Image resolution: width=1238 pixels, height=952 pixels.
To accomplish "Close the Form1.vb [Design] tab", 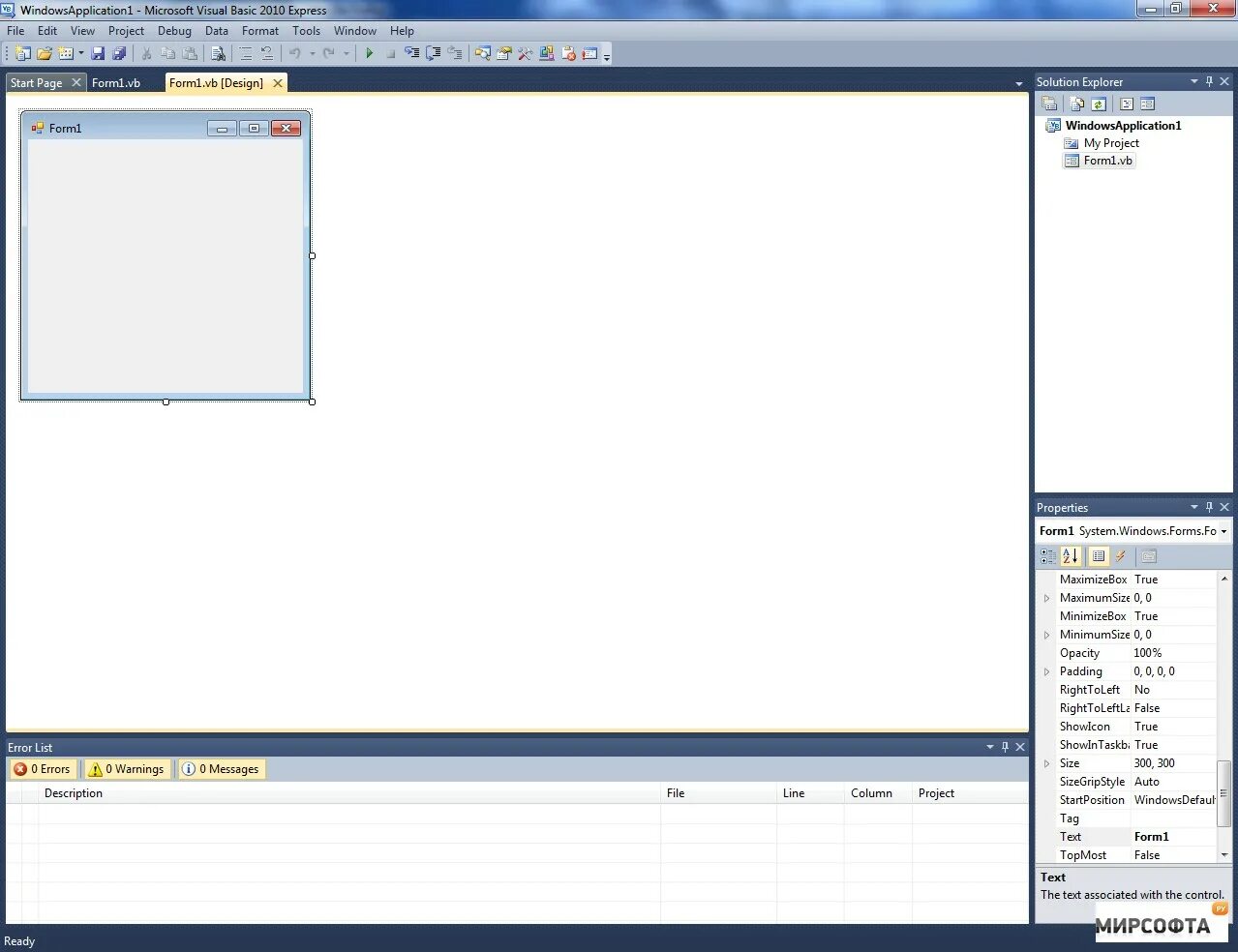I will (x=278, y=83).
